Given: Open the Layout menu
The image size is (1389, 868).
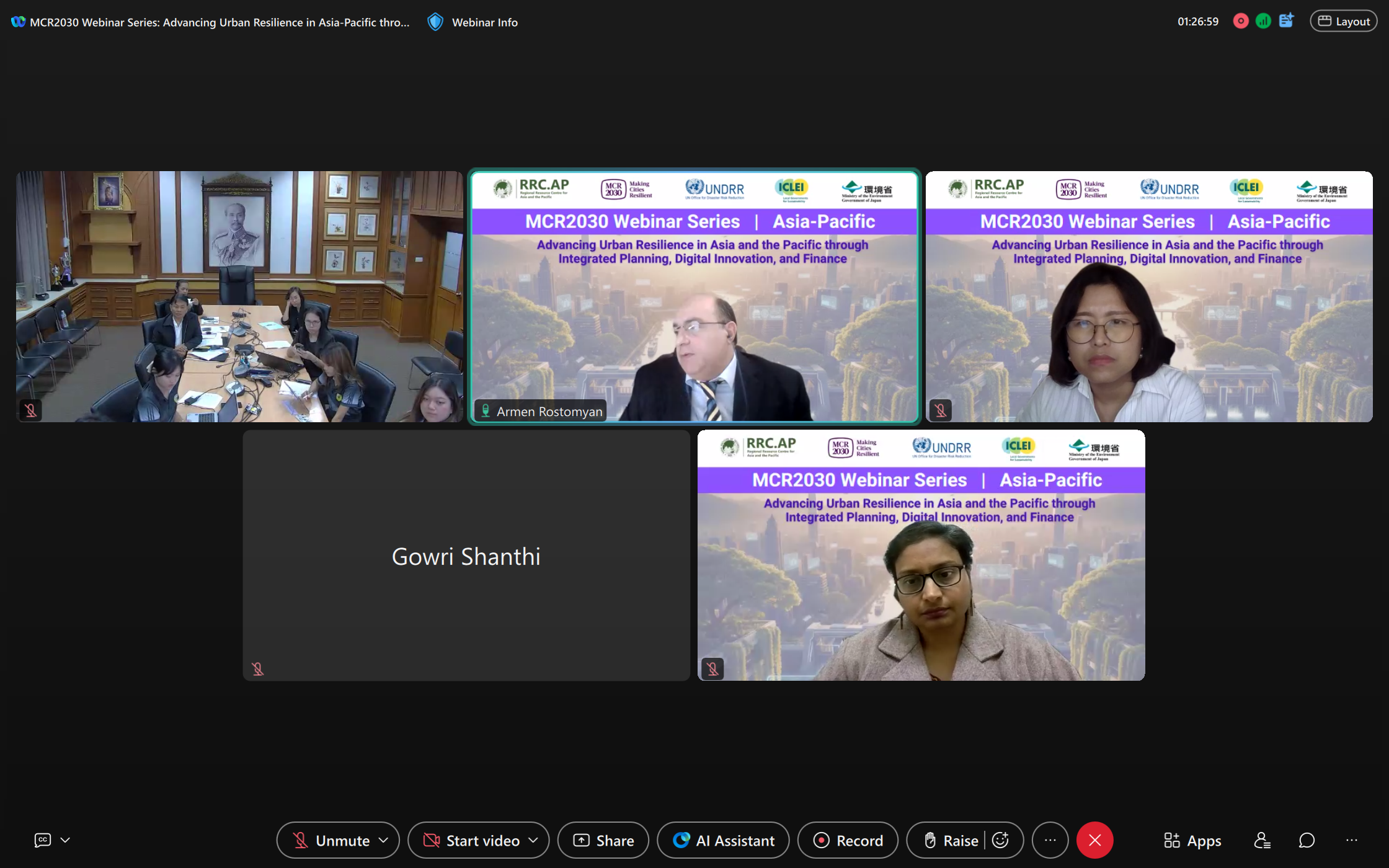Looking at the screenshot, I should (1343, 21).
